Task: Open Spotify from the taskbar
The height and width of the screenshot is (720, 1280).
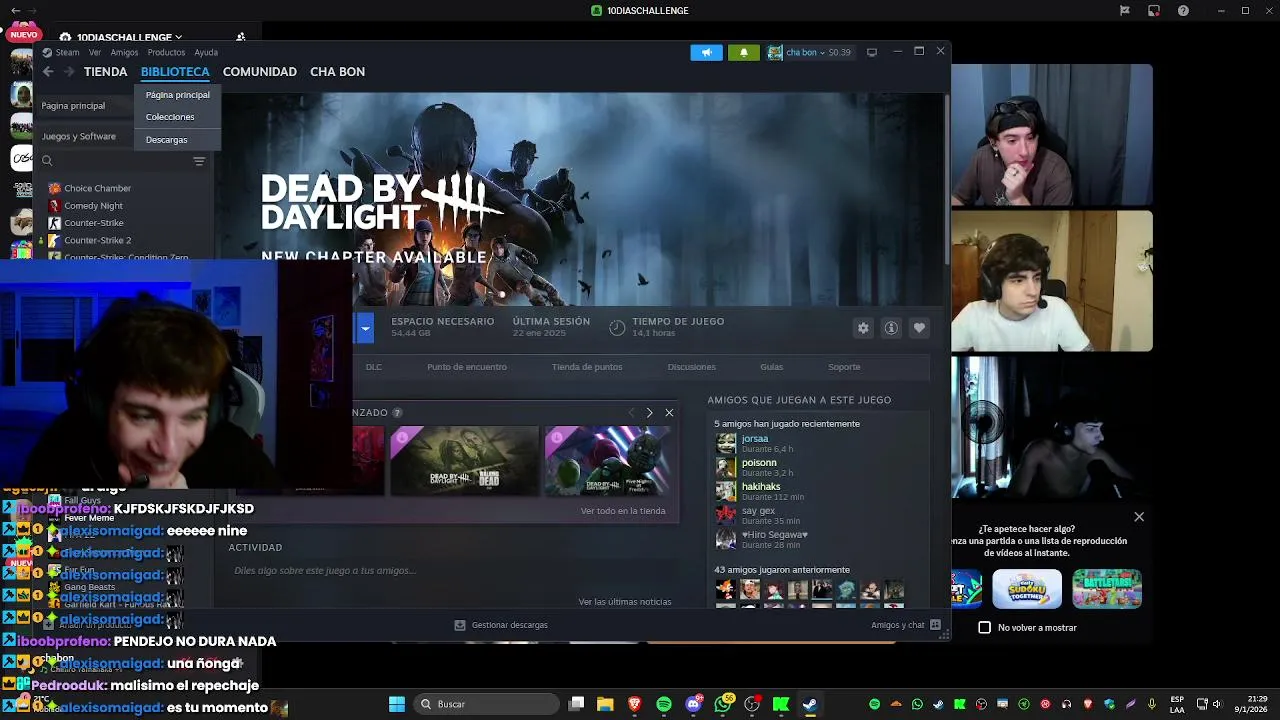Action: (x=664, y=704)
